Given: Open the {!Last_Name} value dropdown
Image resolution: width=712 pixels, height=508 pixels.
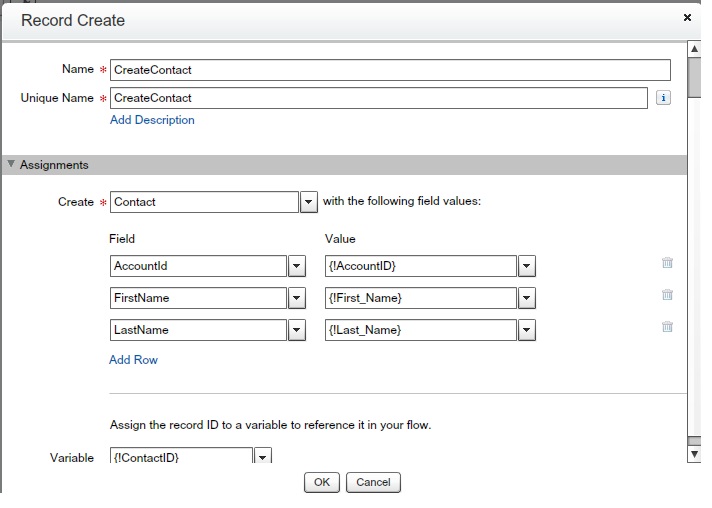Looking at the screenshot, I should 527,330.
